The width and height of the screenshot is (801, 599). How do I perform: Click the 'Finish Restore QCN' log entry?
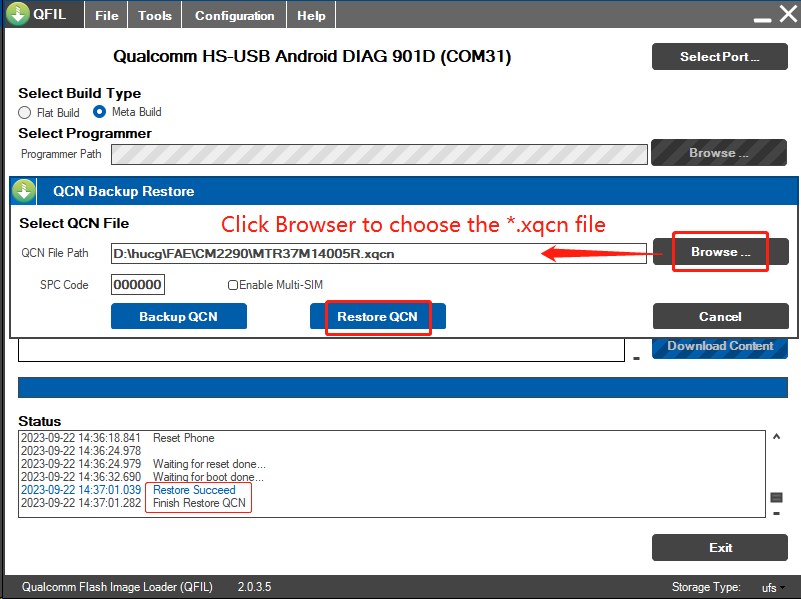pyautogui.click(x=199, y=503)
